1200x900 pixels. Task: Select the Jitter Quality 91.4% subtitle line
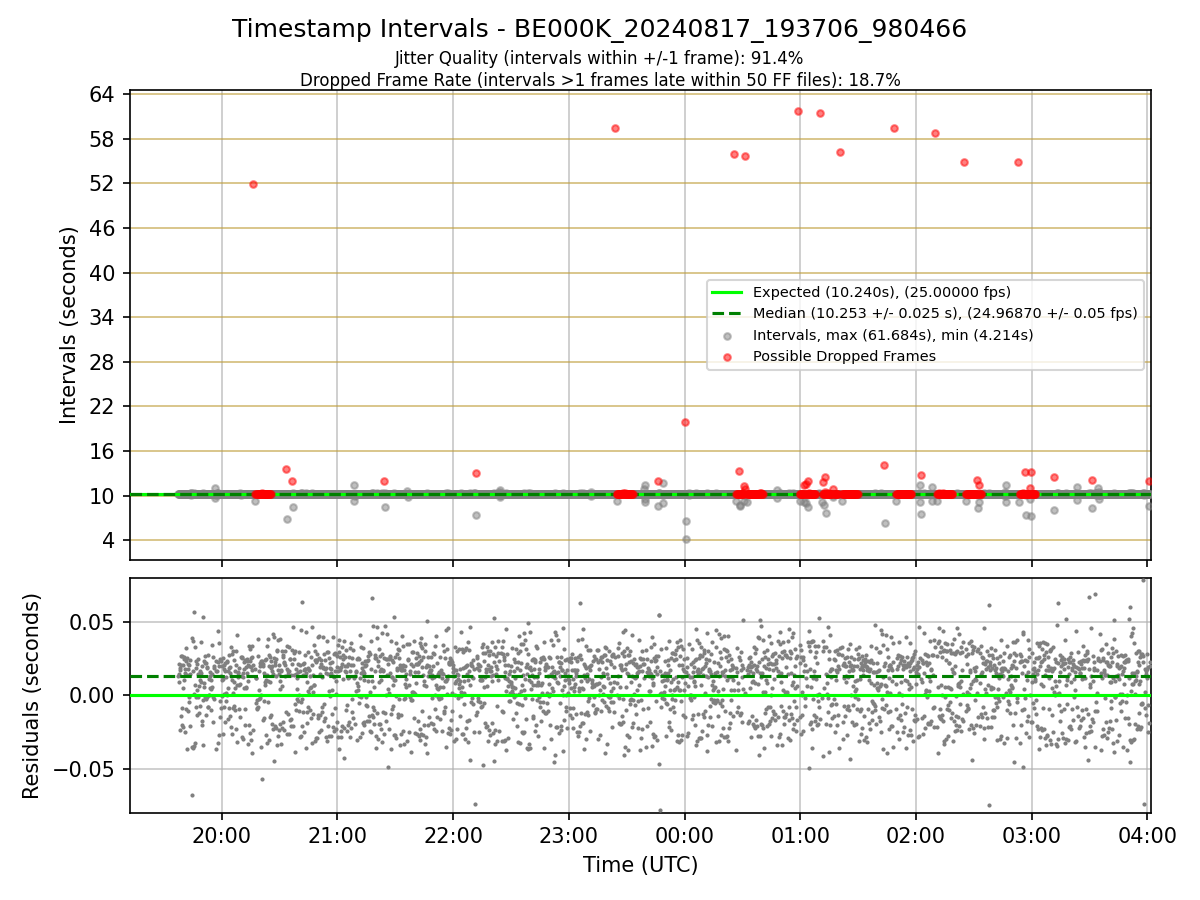click(599, 58)
